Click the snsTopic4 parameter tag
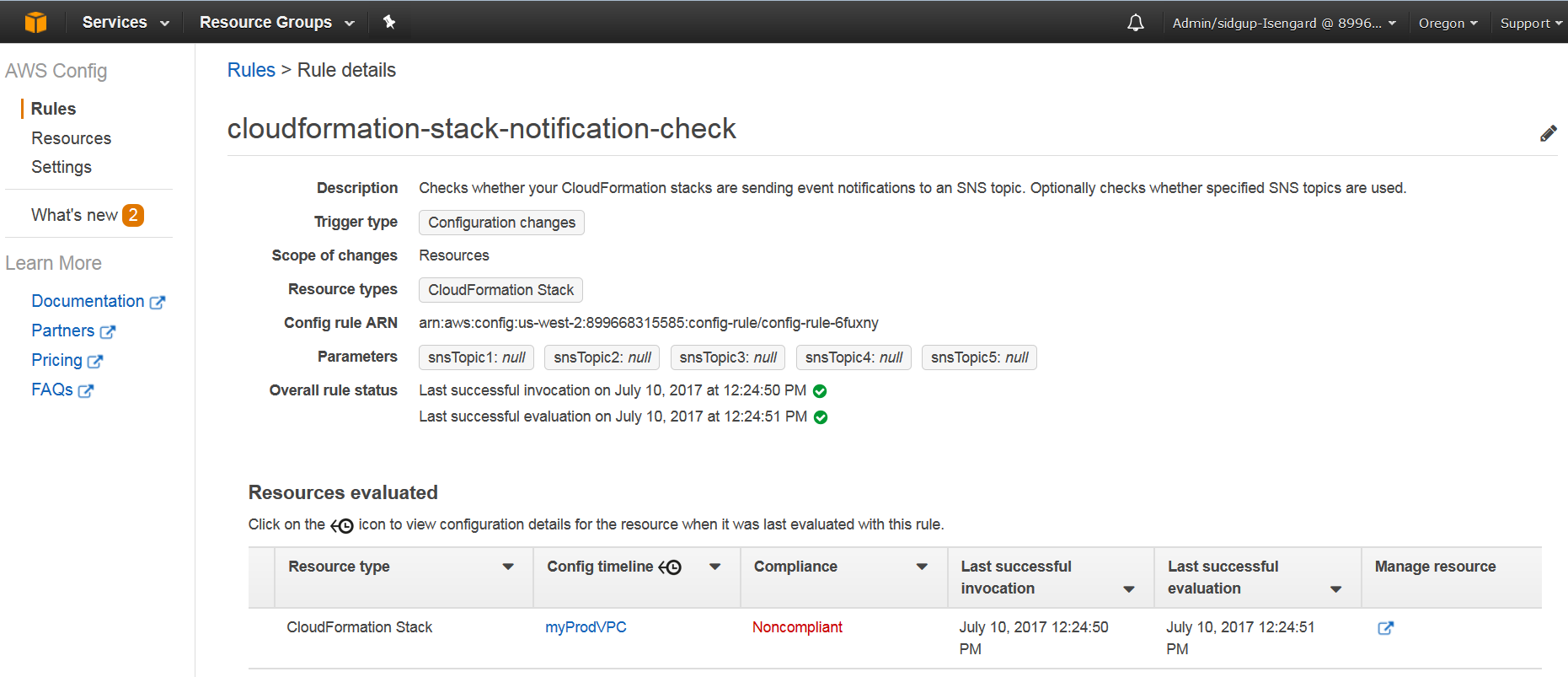This screenshot has width=1568, height=677. pos(854,357)
